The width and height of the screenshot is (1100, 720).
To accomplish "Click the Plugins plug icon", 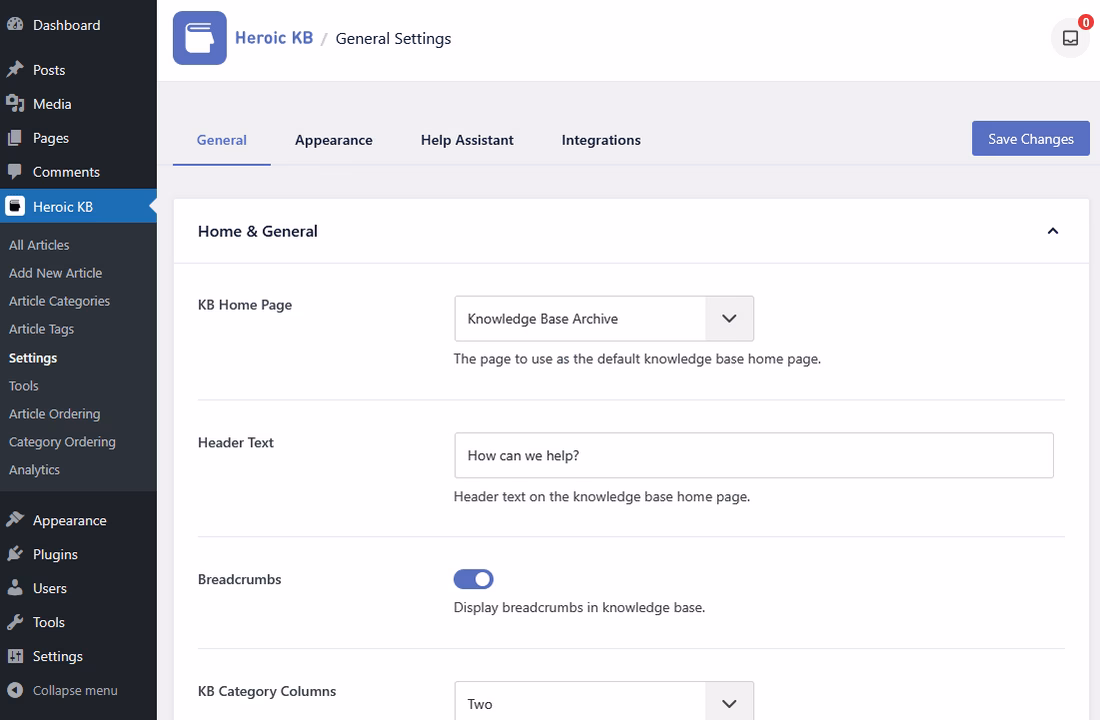I will pyautogui.click(x=15, y=554).
